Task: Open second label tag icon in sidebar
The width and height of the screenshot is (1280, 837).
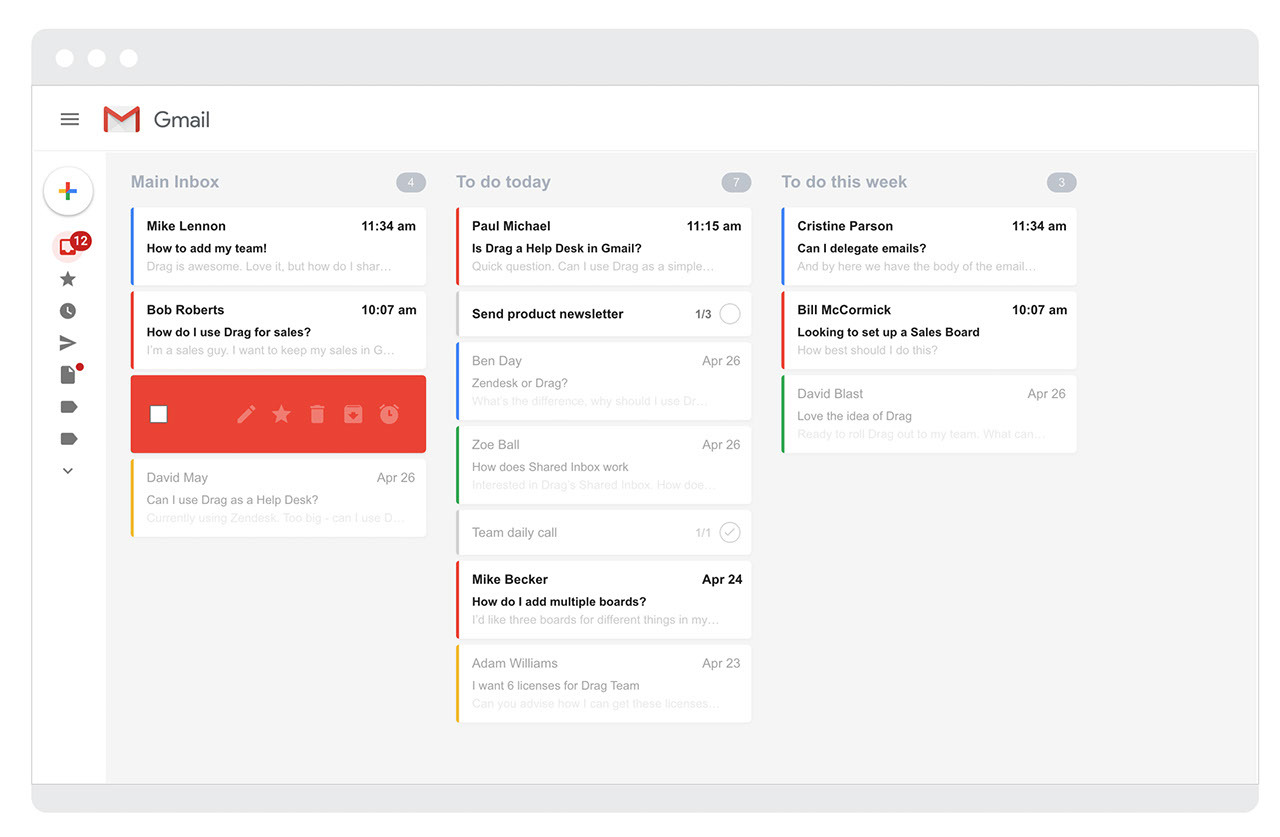Action: click(68, 439)
